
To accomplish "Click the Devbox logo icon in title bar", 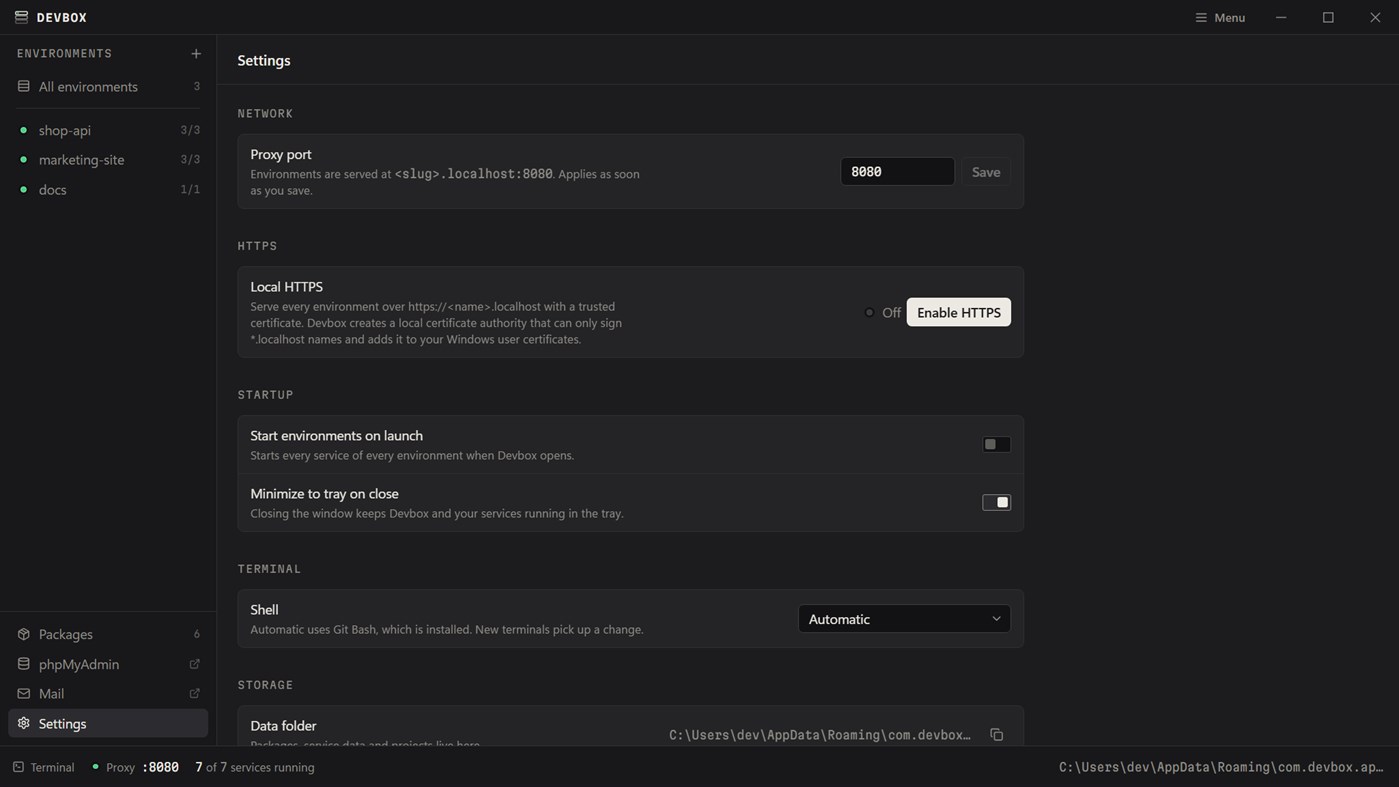I will click(x=21, y=17).
